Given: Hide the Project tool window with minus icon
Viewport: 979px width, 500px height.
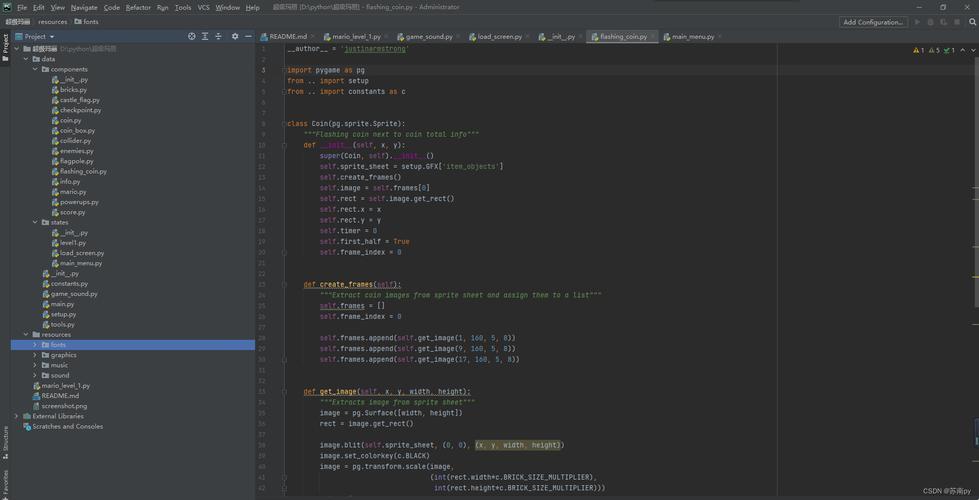Looking at the screenshot, I should pyautogui.click(x=248, y=36).
